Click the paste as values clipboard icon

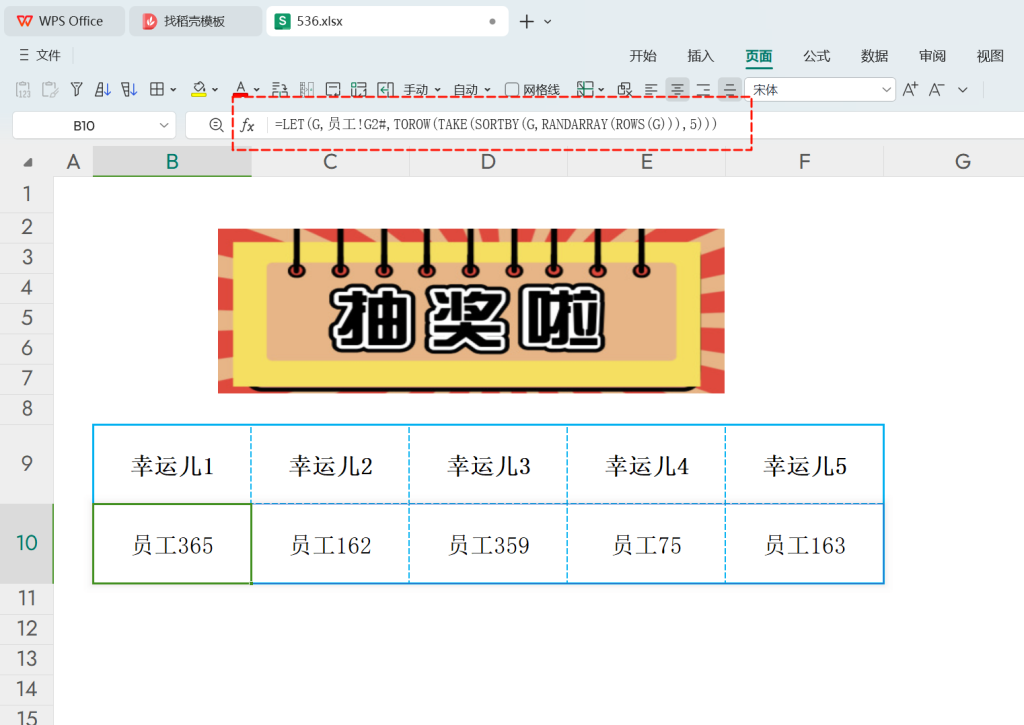23,89
